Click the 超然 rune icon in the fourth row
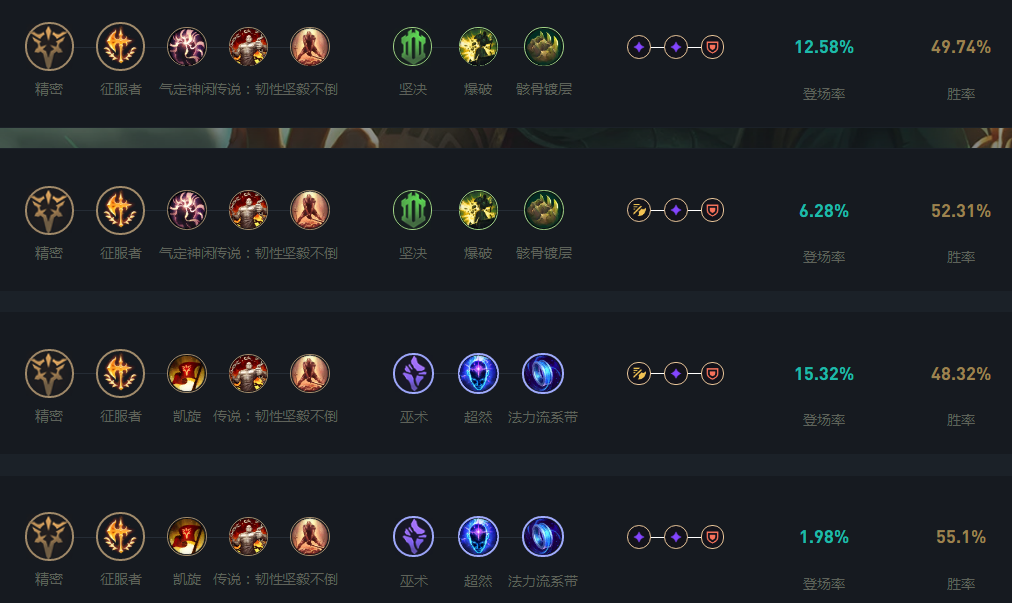 click(x=478, y=537)
